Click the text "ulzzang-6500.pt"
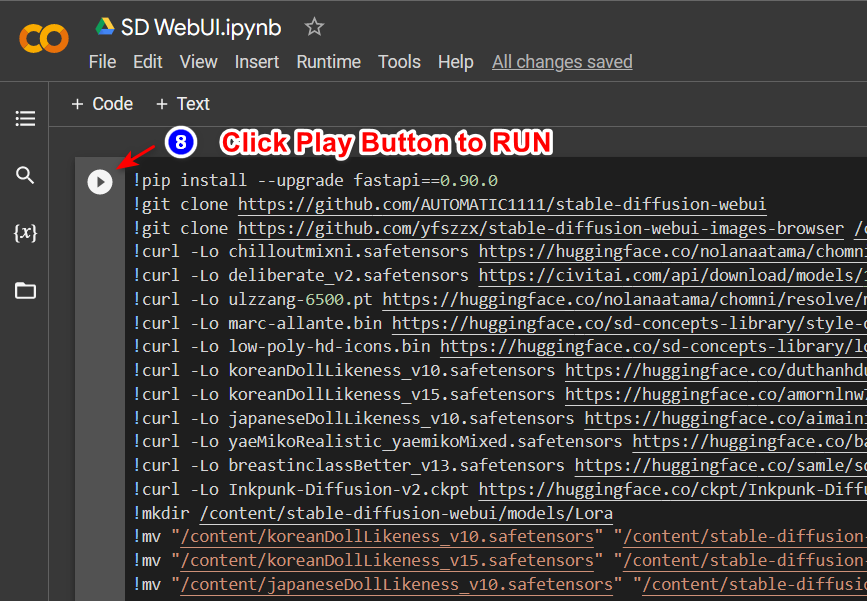 [300, 299]
